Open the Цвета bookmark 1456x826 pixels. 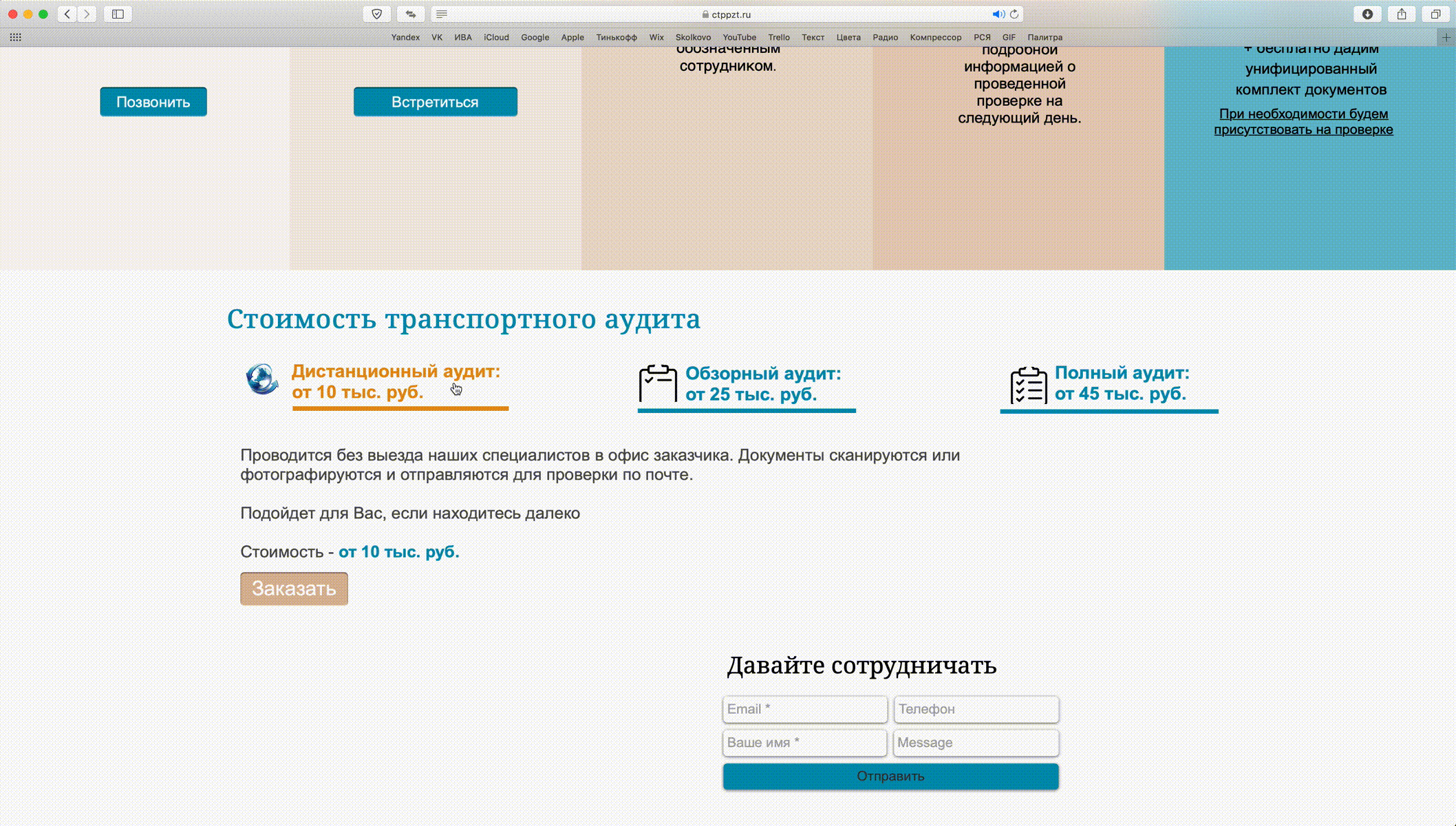848,37
